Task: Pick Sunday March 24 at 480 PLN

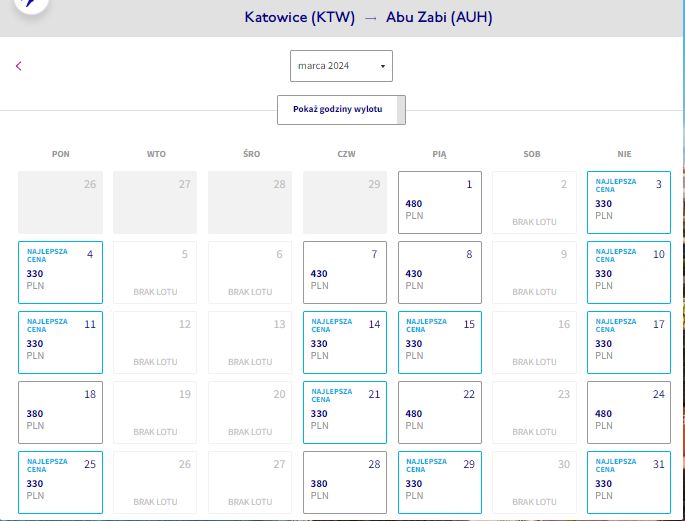Action: pos(629,412)
